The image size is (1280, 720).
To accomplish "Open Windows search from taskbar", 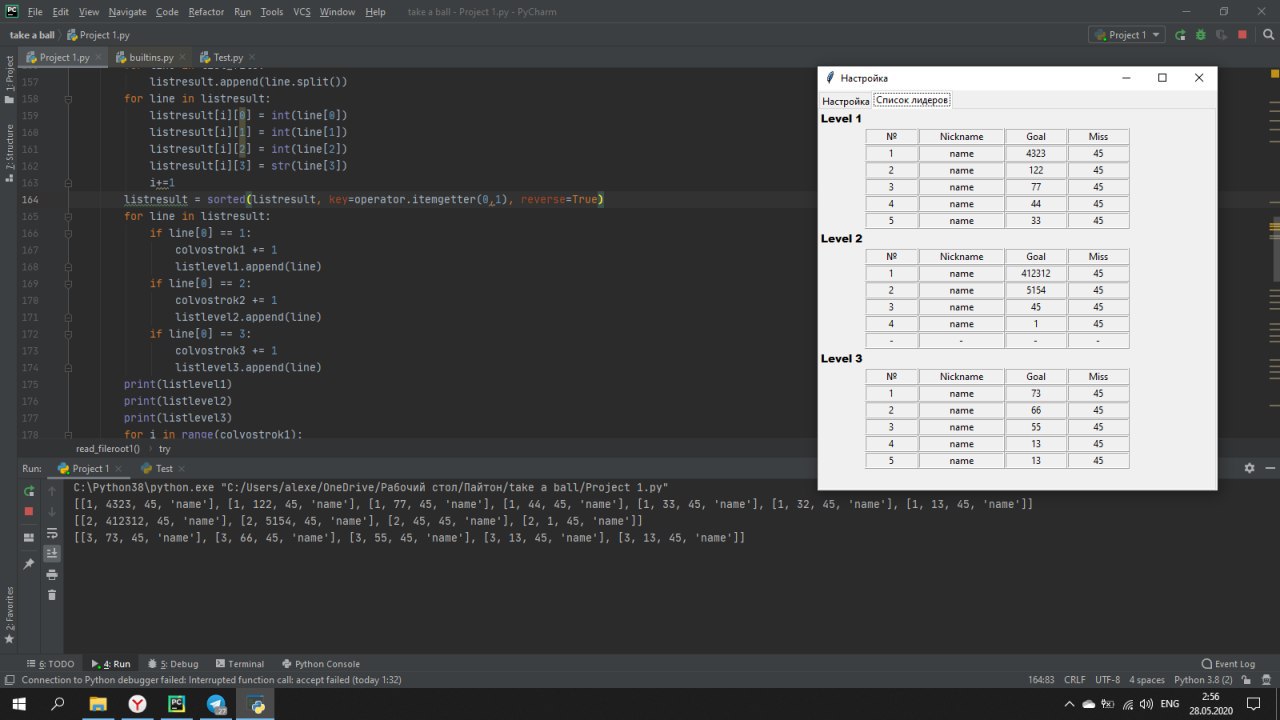I will [x=58, y=704].
